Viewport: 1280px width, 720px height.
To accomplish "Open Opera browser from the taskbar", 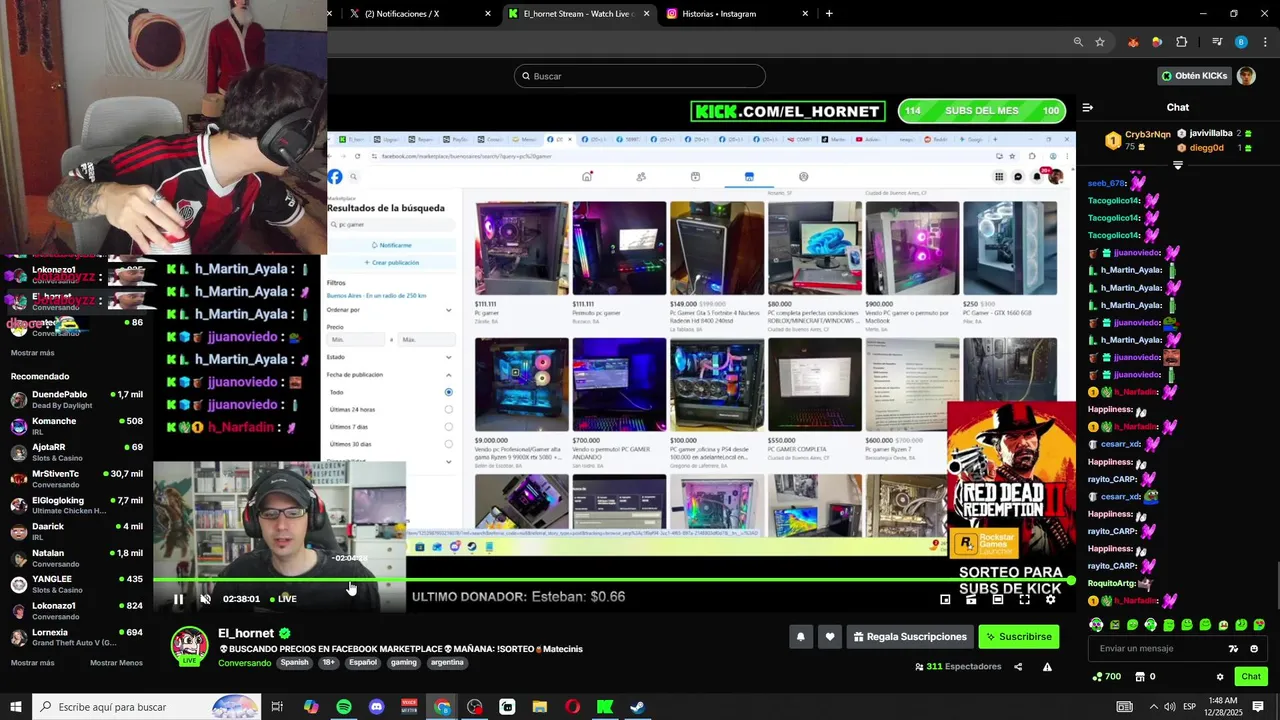I will coord(572,707).
